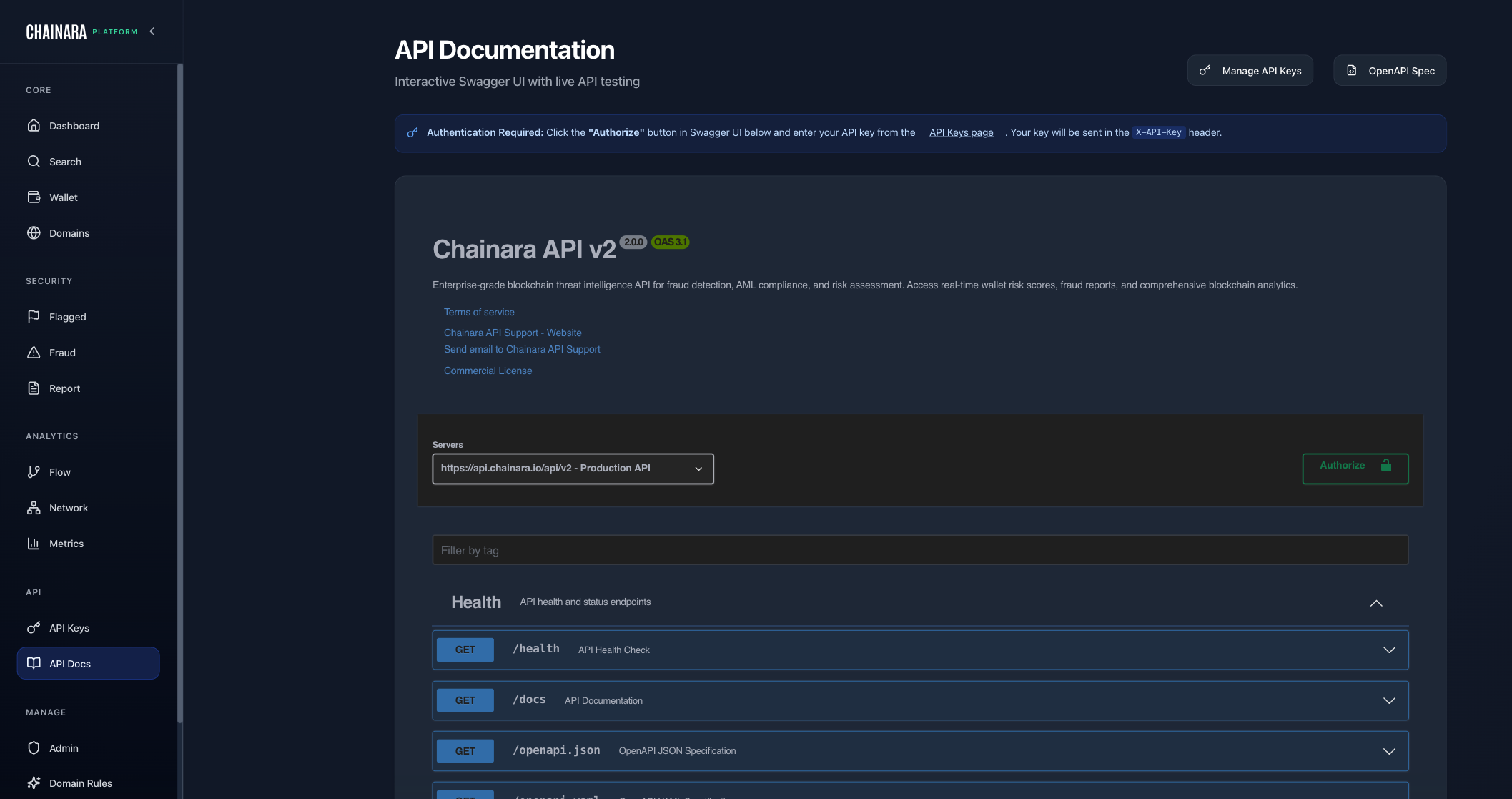
Task: Collapse the sidebar with the chevron icon
Action: [x=152, y=31]
